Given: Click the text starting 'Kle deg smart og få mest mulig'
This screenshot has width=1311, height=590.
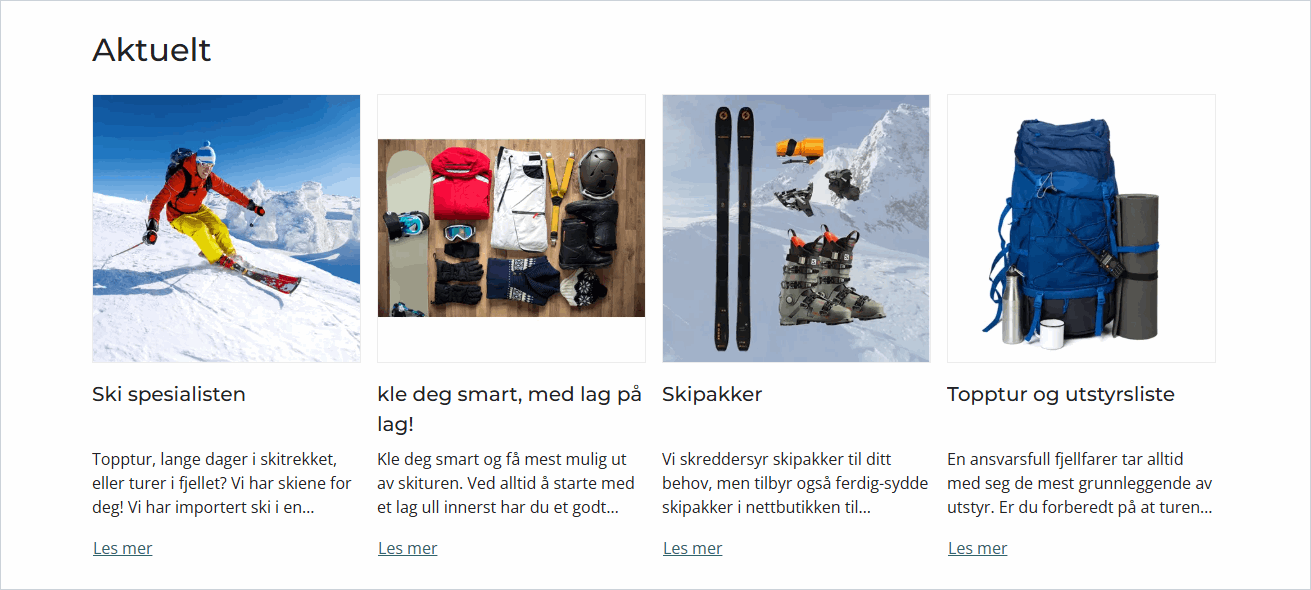Looking at the screenshot, I should coord(506,483).
